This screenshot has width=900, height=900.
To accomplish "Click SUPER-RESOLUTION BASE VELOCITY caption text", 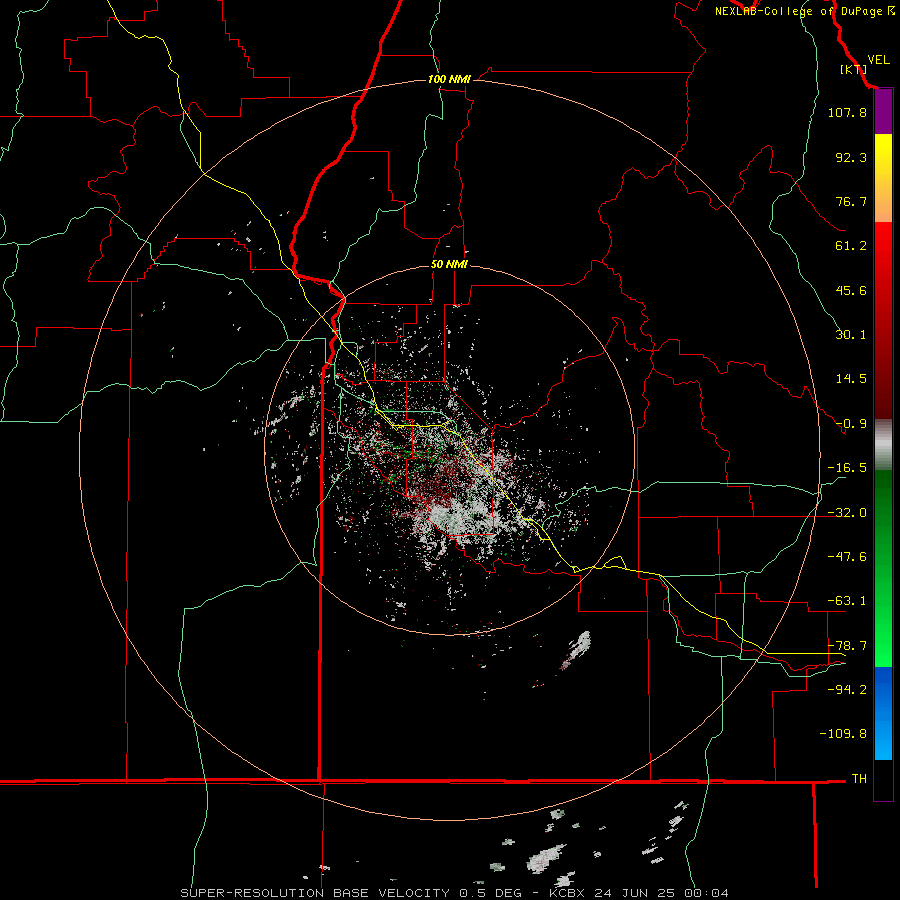I will click(315, 893).
